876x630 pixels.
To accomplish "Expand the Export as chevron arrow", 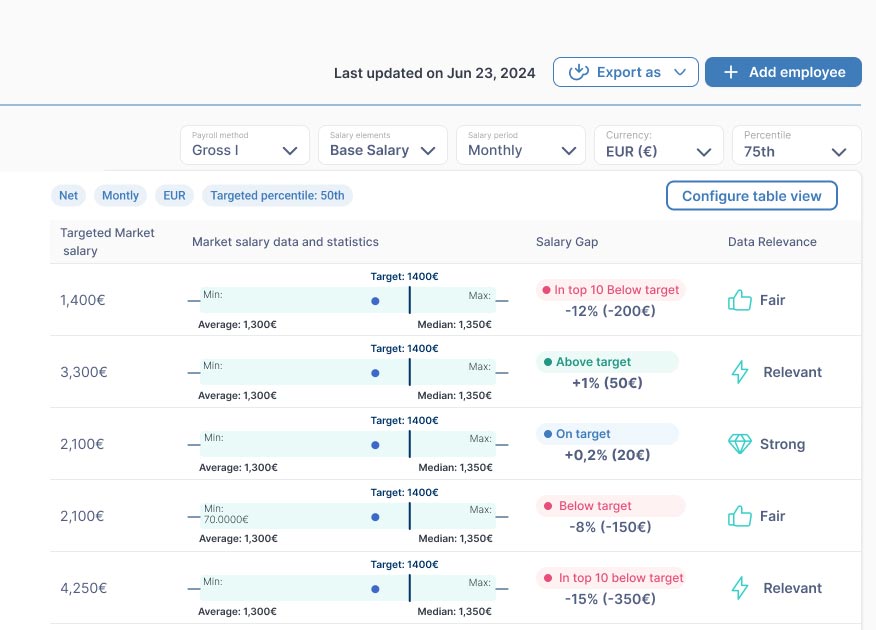I will (680, 72).
